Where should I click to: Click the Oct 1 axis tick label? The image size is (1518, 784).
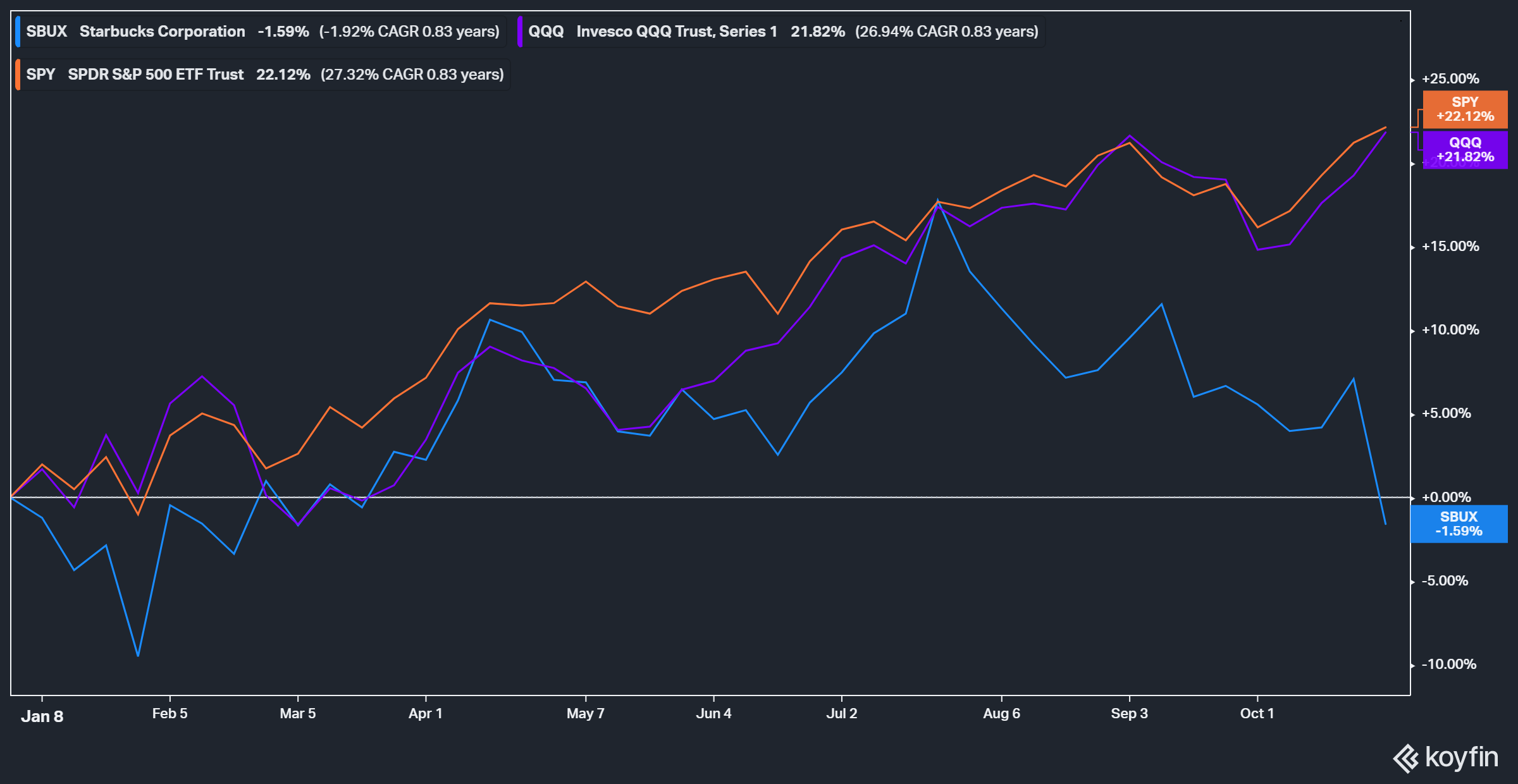[1257, 714]
